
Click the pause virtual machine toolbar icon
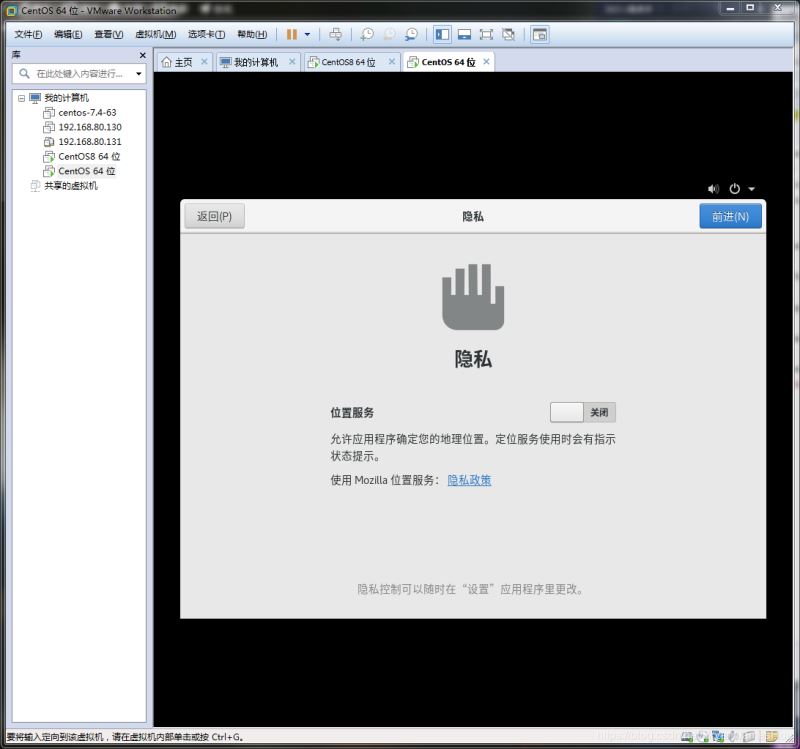tap(292, 34)
